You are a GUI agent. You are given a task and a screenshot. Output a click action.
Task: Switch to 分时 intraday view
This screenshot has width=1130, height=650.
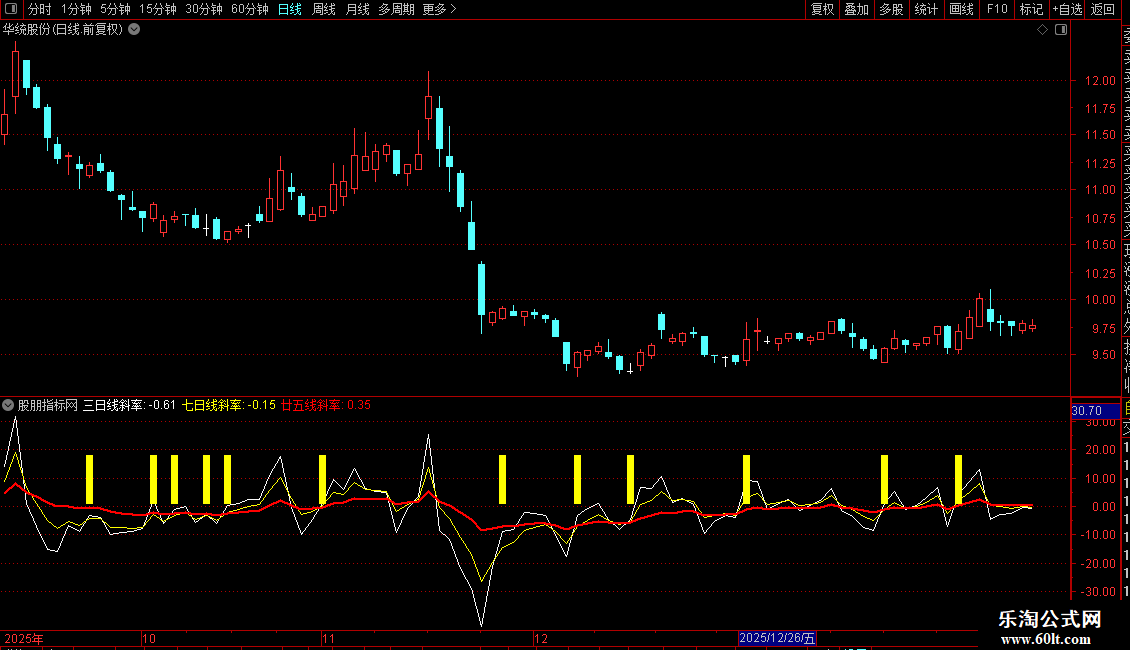[x=40, y=9]
